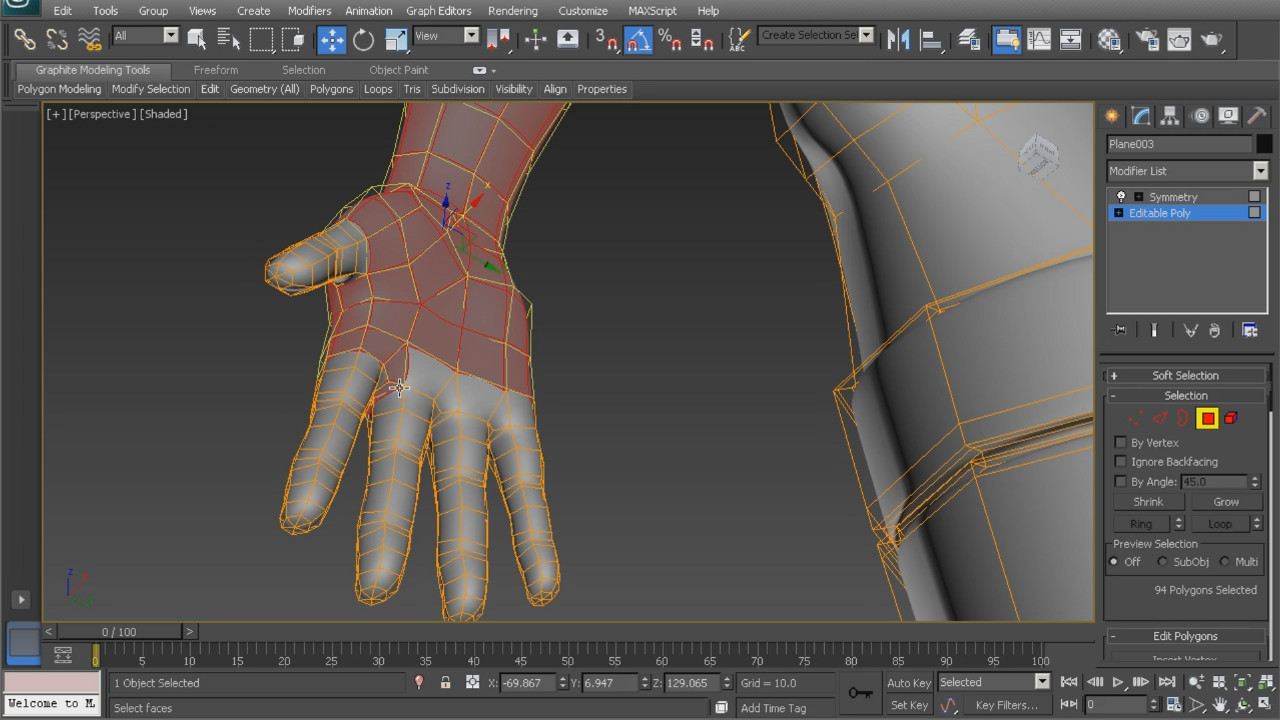
Task: Click the Align tool icon
Action: coord(931,39)
